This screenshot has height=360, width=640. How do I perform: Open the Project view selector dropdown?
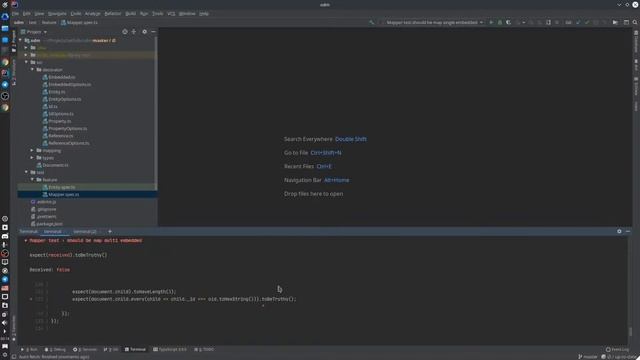pyautogui.click(x=34, y=31)
